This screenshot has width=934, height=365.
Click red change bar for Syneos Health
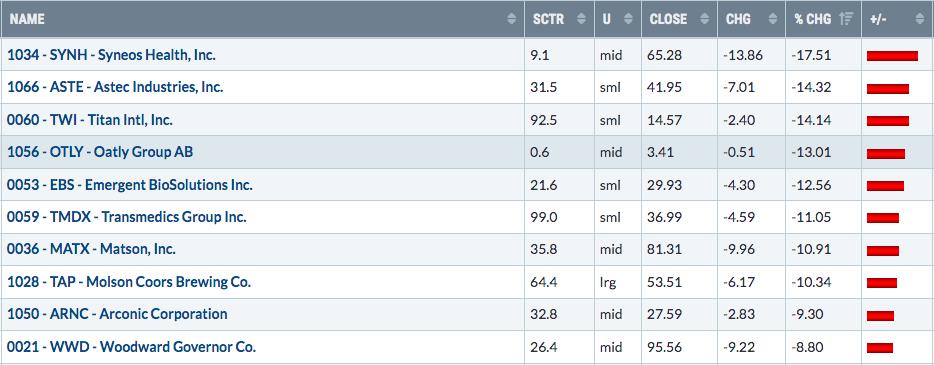pos(892,56)
